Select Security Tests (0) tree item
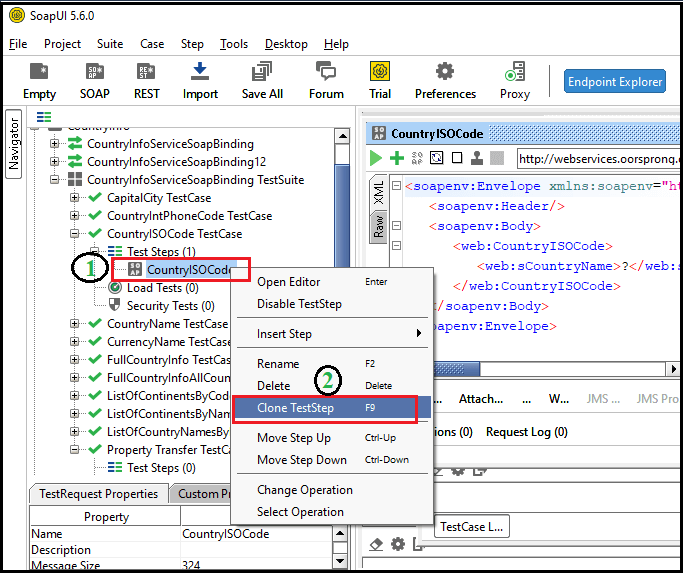Viewport: 683px width, 573px height. 170,306
